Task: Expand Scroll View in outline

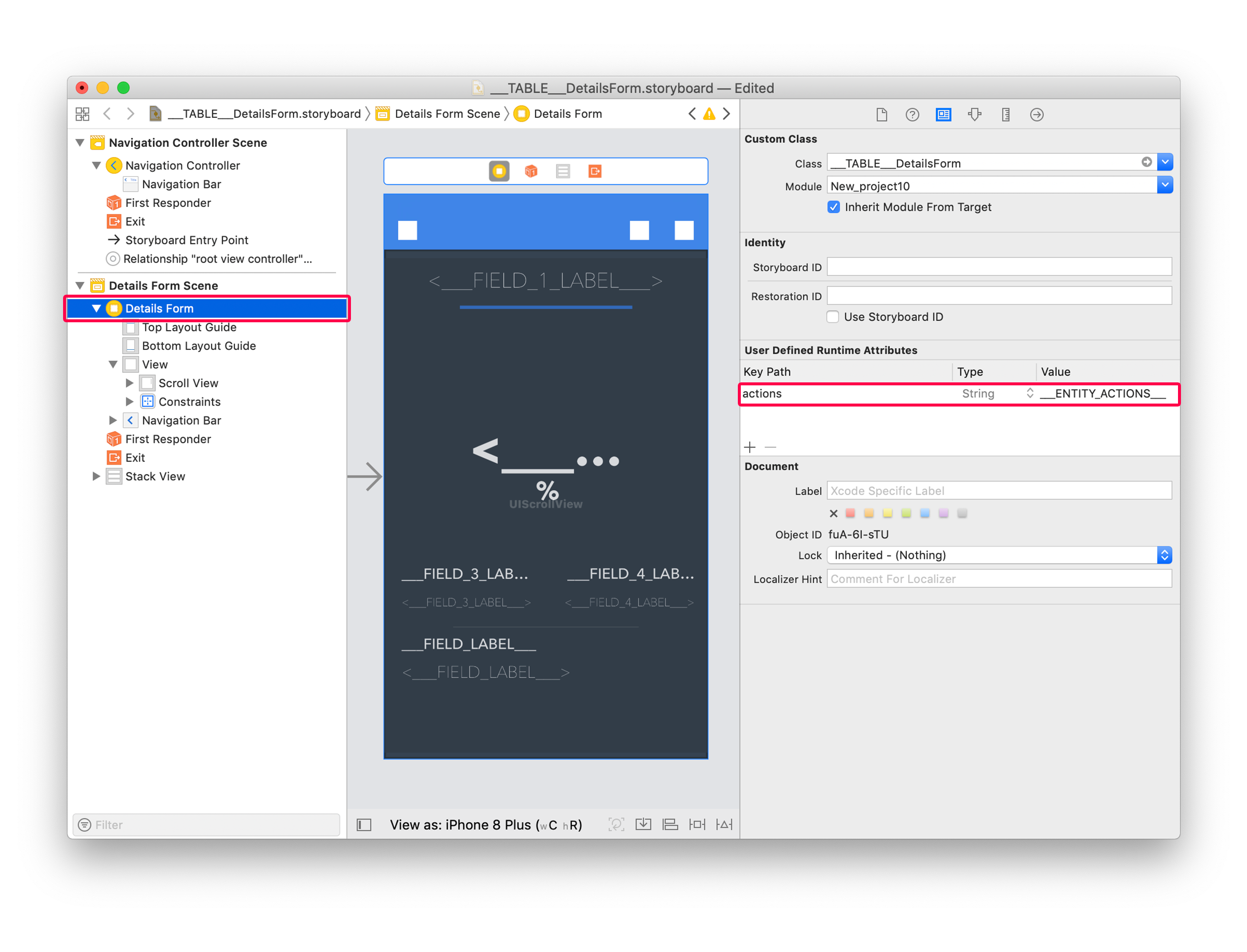Action: click(129, 383)
